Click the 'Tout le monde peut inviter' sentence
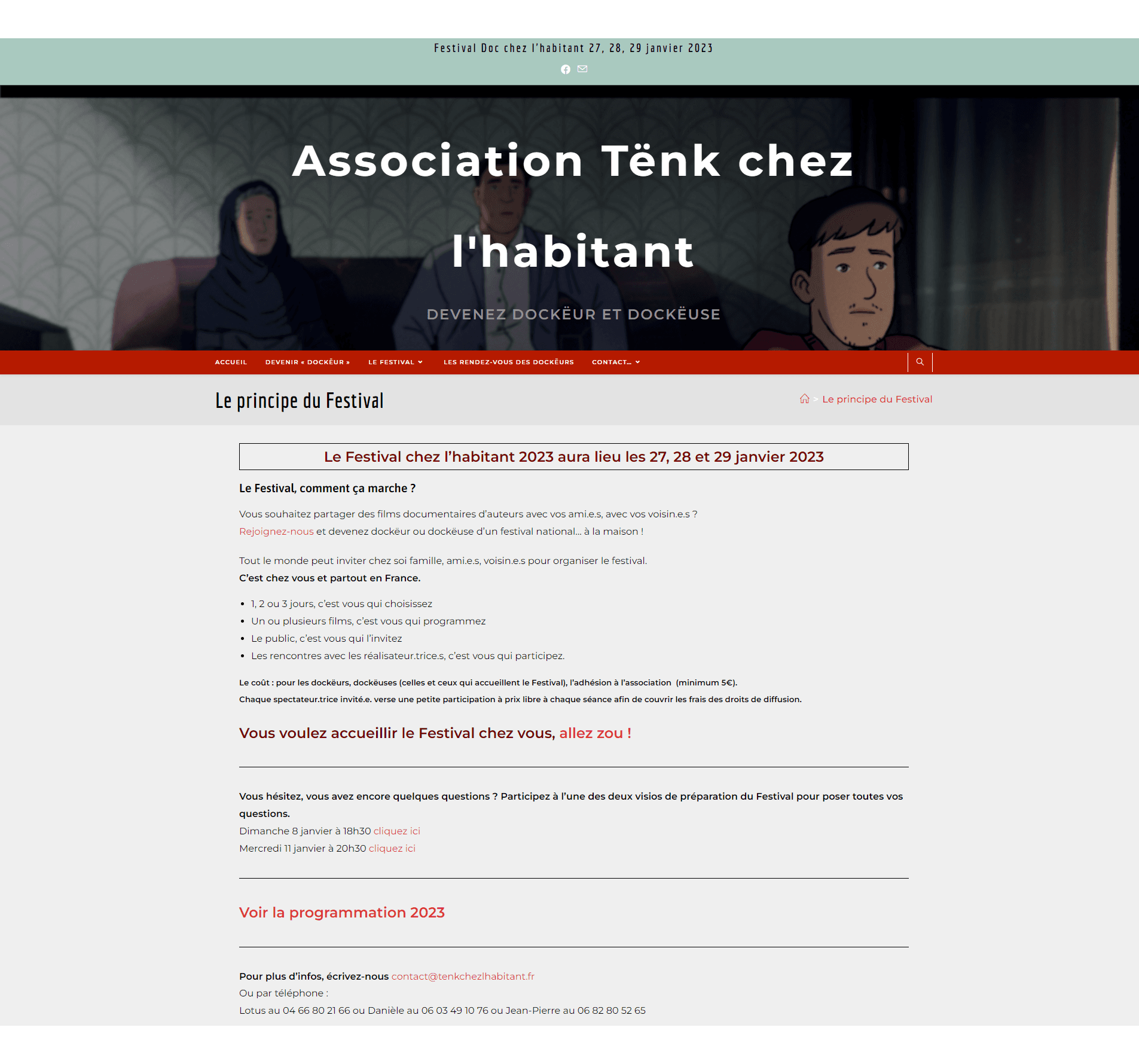This screenshot has height=1064, width=1139. point(443,560)
